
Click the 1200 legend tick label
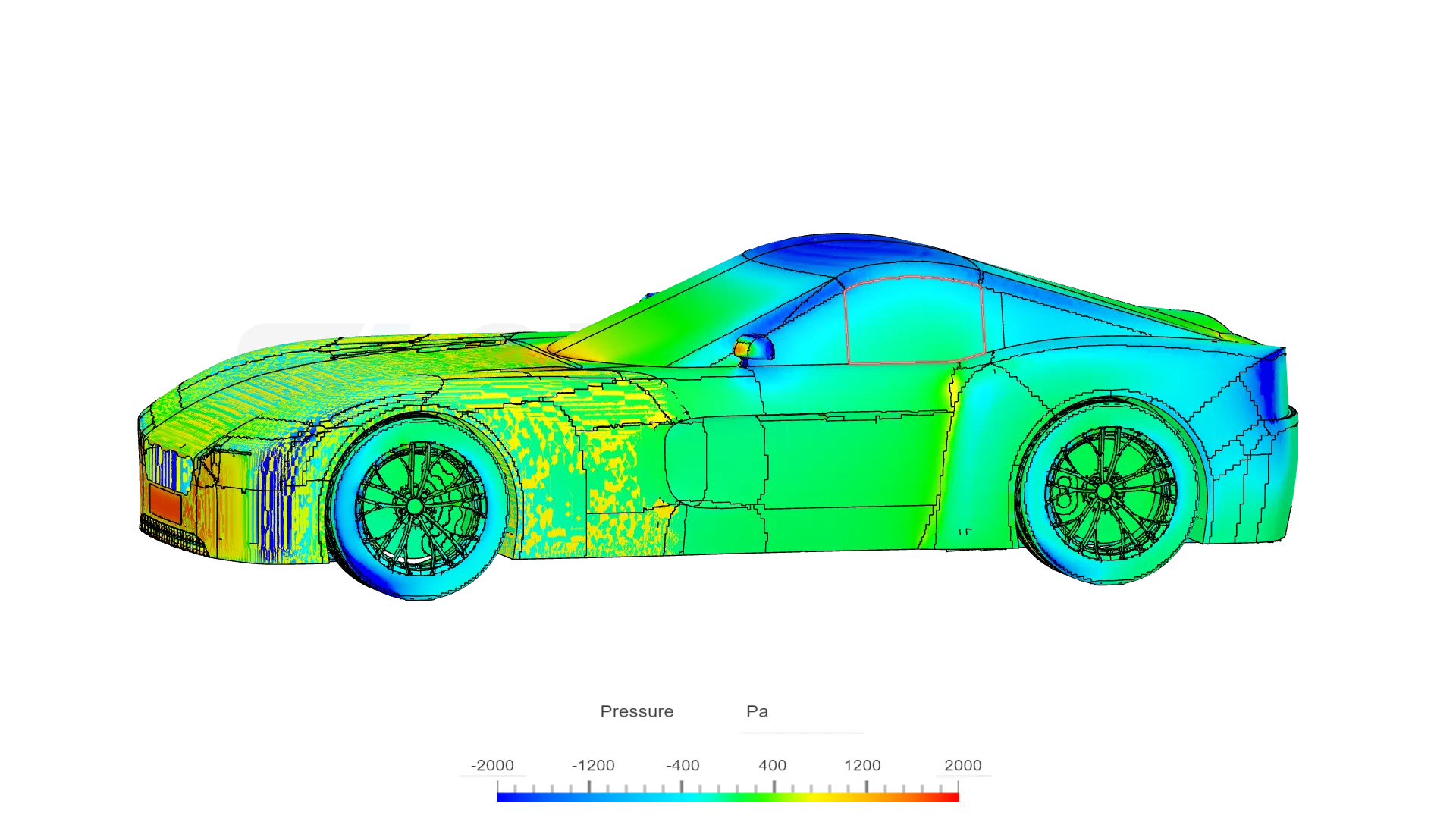[x=862, y=766]
